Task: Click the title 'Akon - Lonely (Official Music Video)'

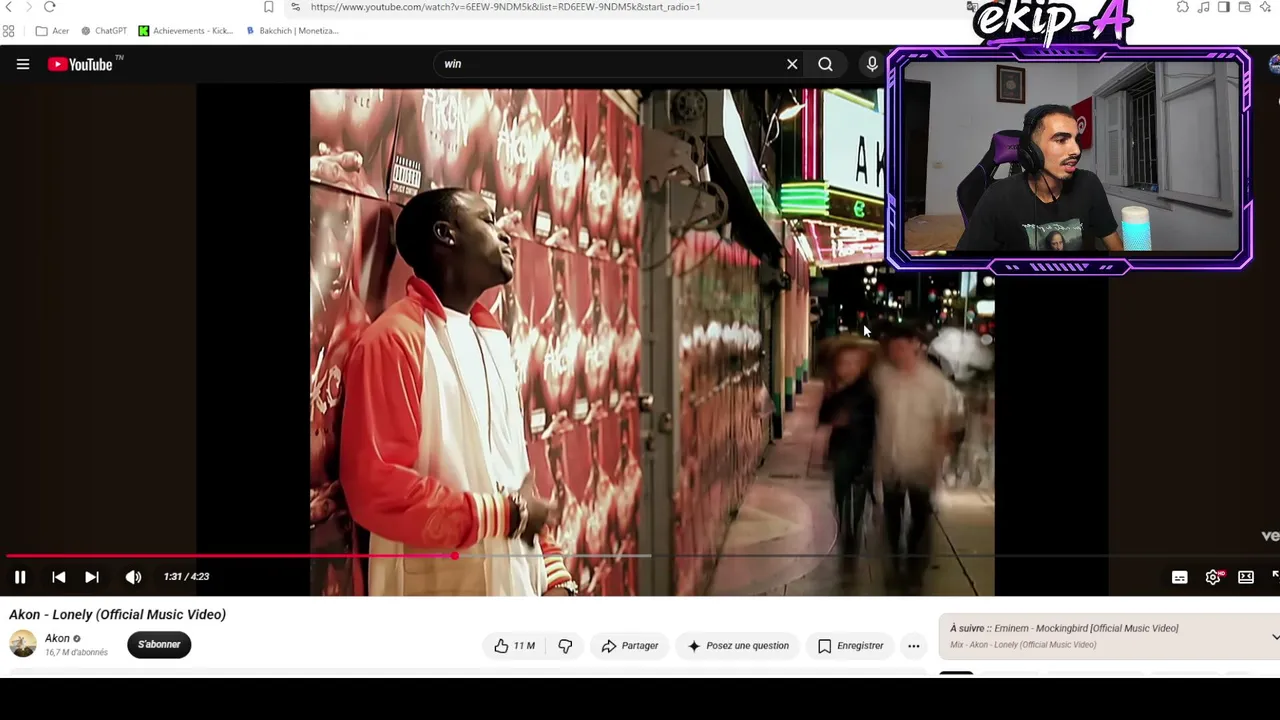Action: tap(118, 615)
